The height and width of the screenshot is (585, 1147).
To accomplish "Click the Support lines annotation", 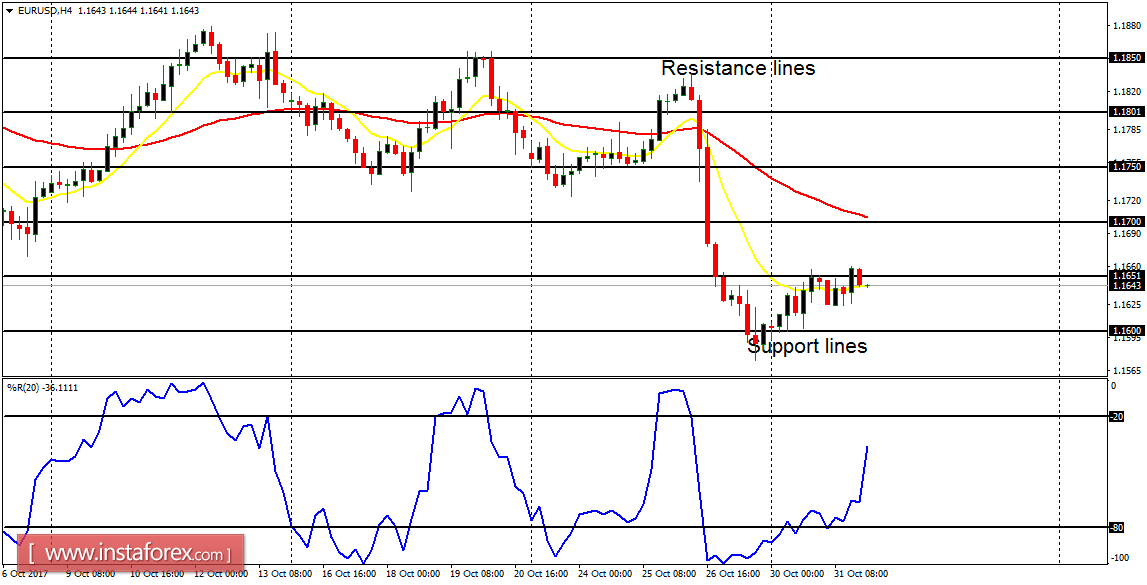I will point(806,347).
